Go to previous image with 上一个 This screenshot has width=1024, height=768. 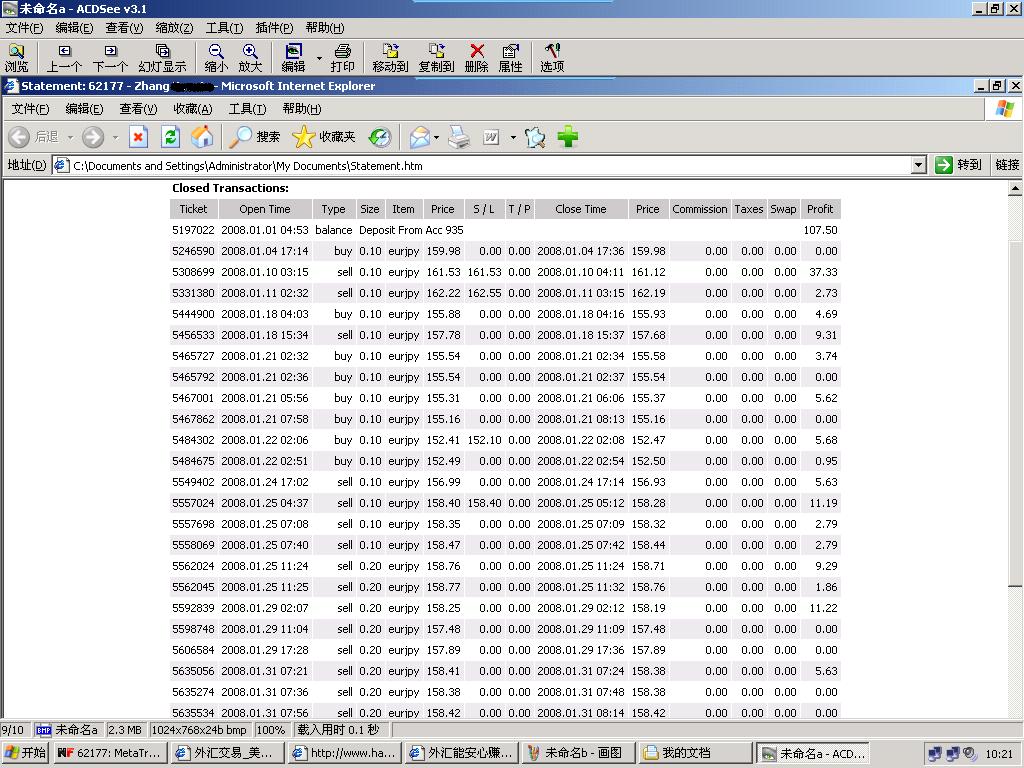(x=64, y=58)
